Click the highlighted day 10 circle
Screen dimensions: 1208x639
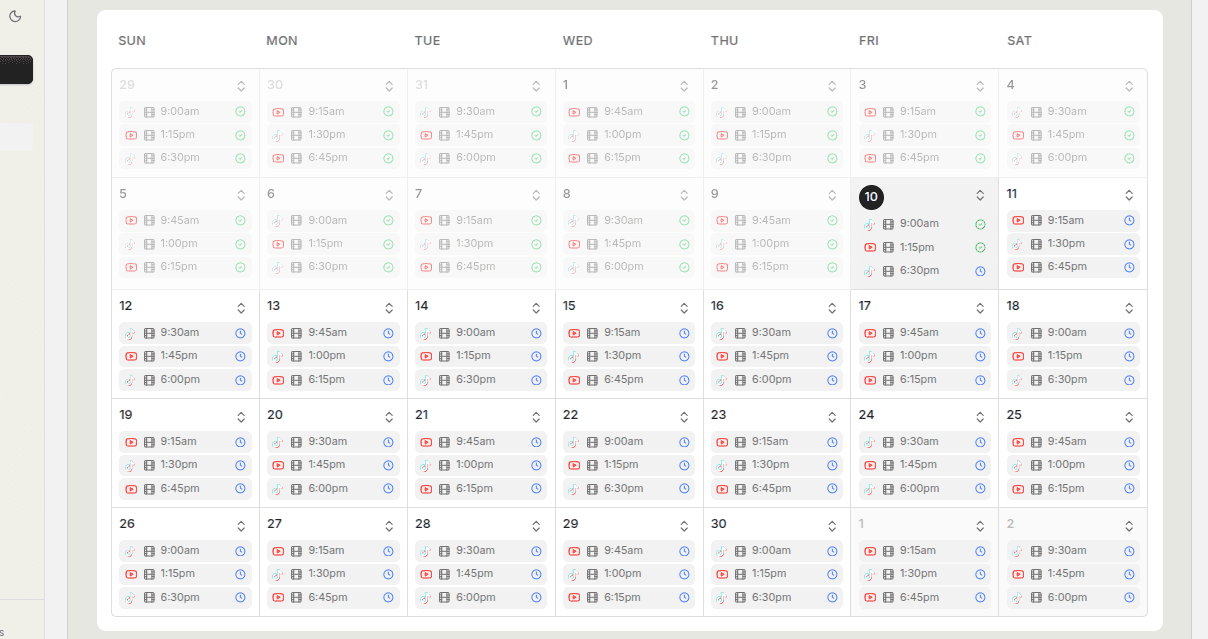[x=871, y=197]
